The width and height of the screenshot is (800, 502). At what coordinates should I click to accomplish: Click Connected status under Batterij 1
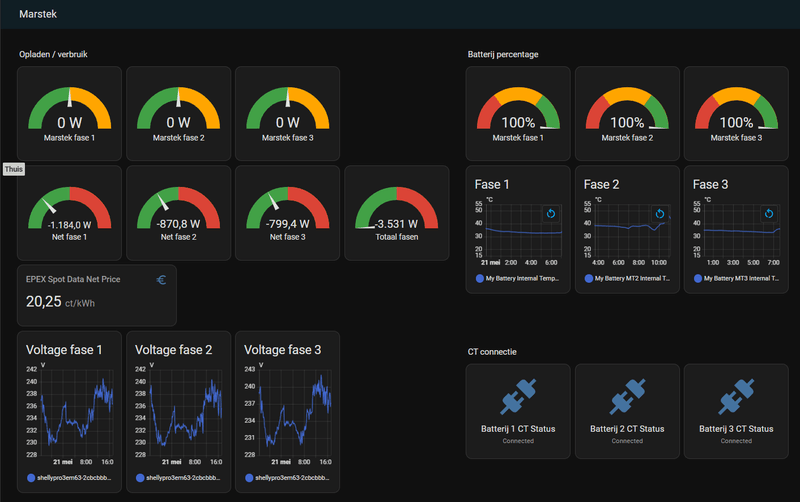(x=518, y=441)
